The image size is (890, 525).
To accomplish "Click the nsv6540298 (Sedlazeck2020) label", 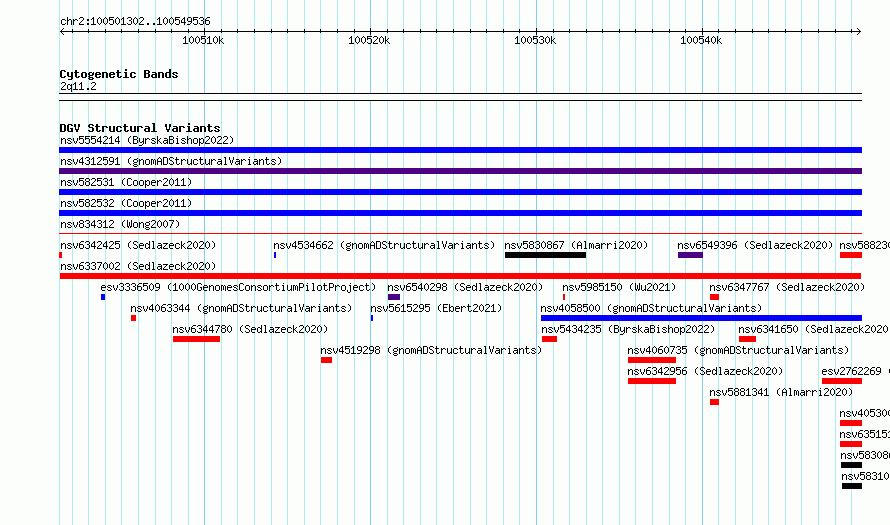I will pos(465,287).
